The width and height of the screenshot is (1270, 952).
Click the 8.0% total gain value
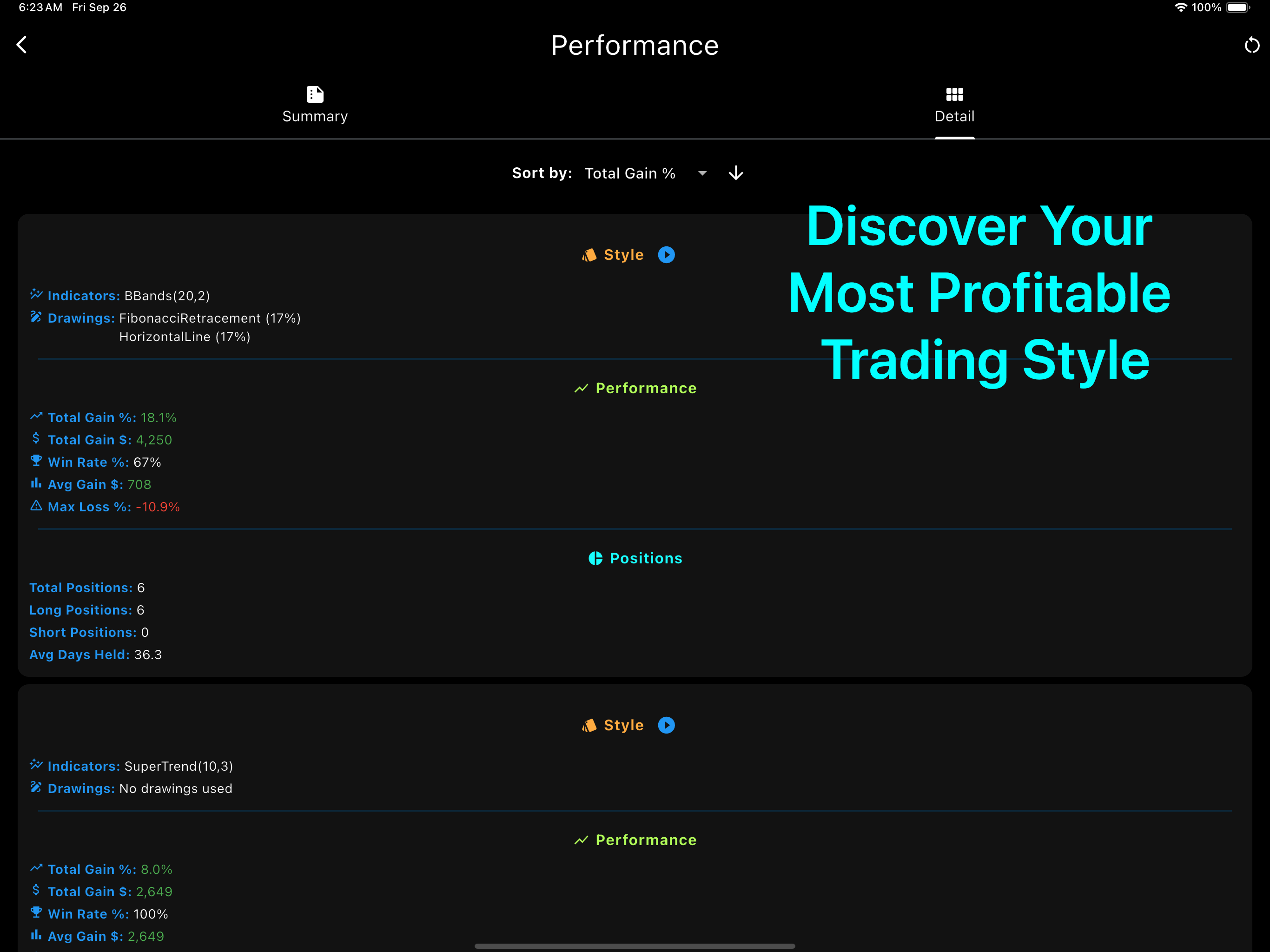pos(157,869)
